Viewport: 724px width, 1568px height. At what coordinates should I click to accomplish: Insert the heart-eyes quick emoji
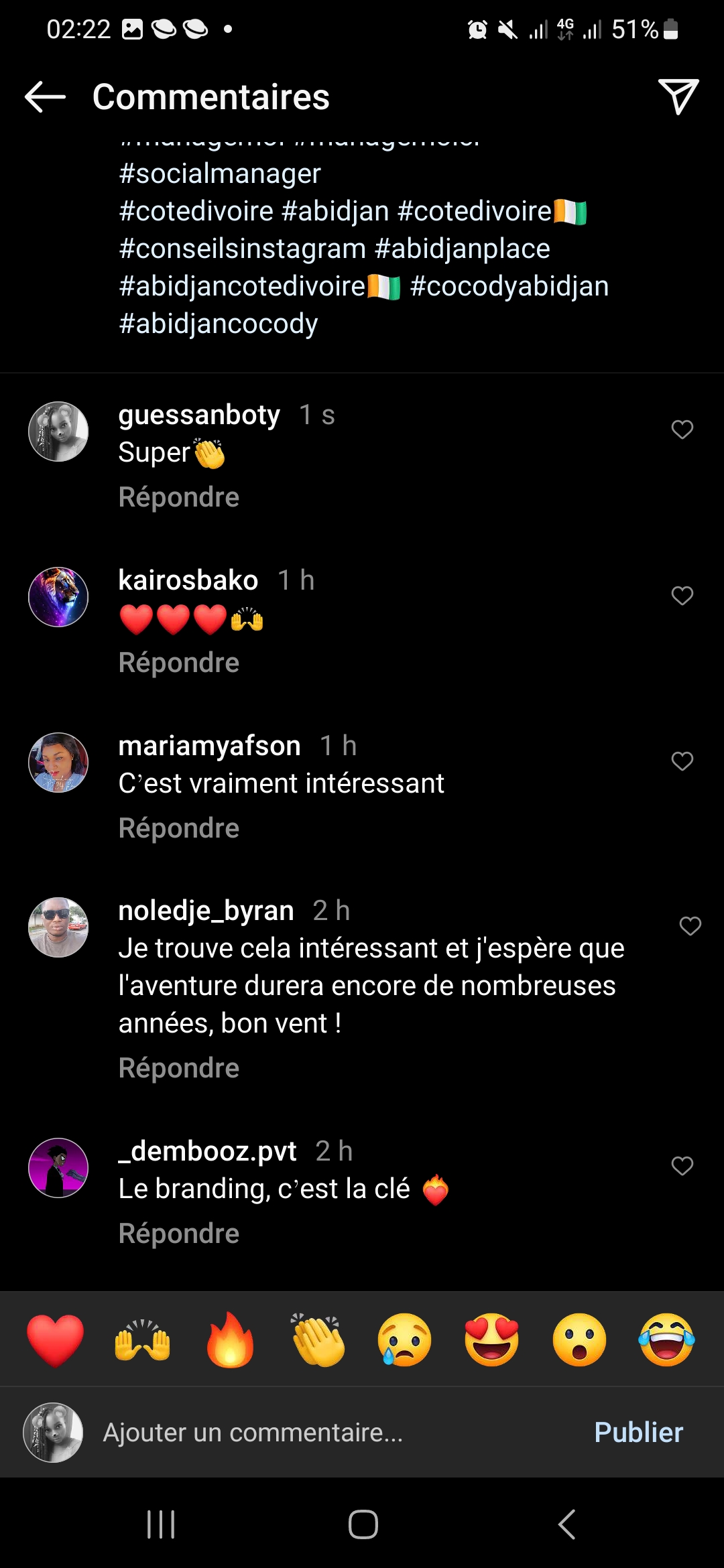point(492,1340)
